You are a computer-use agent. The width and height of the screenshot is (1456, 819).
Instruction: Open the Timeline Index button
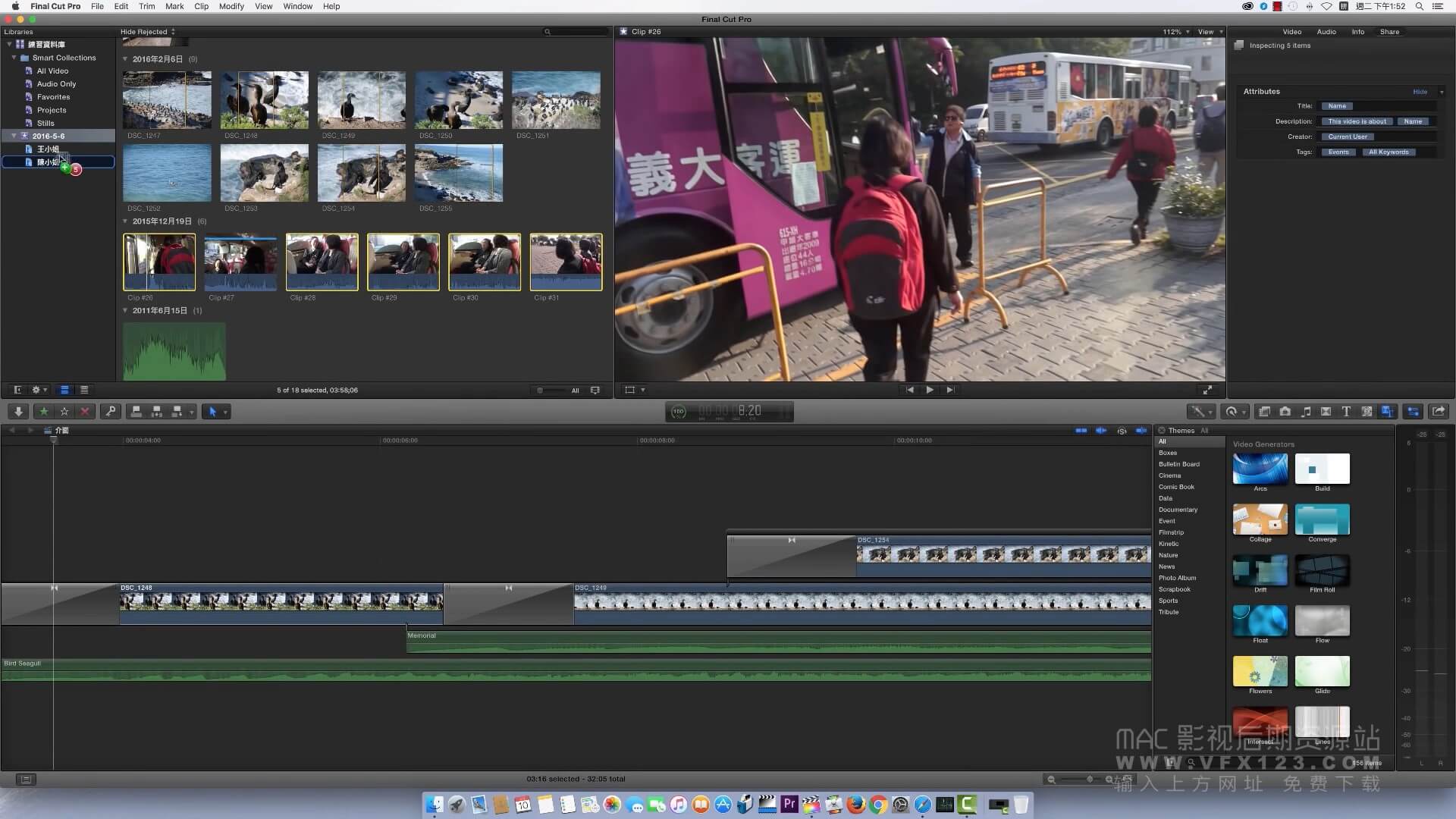[x=26, y=779]
